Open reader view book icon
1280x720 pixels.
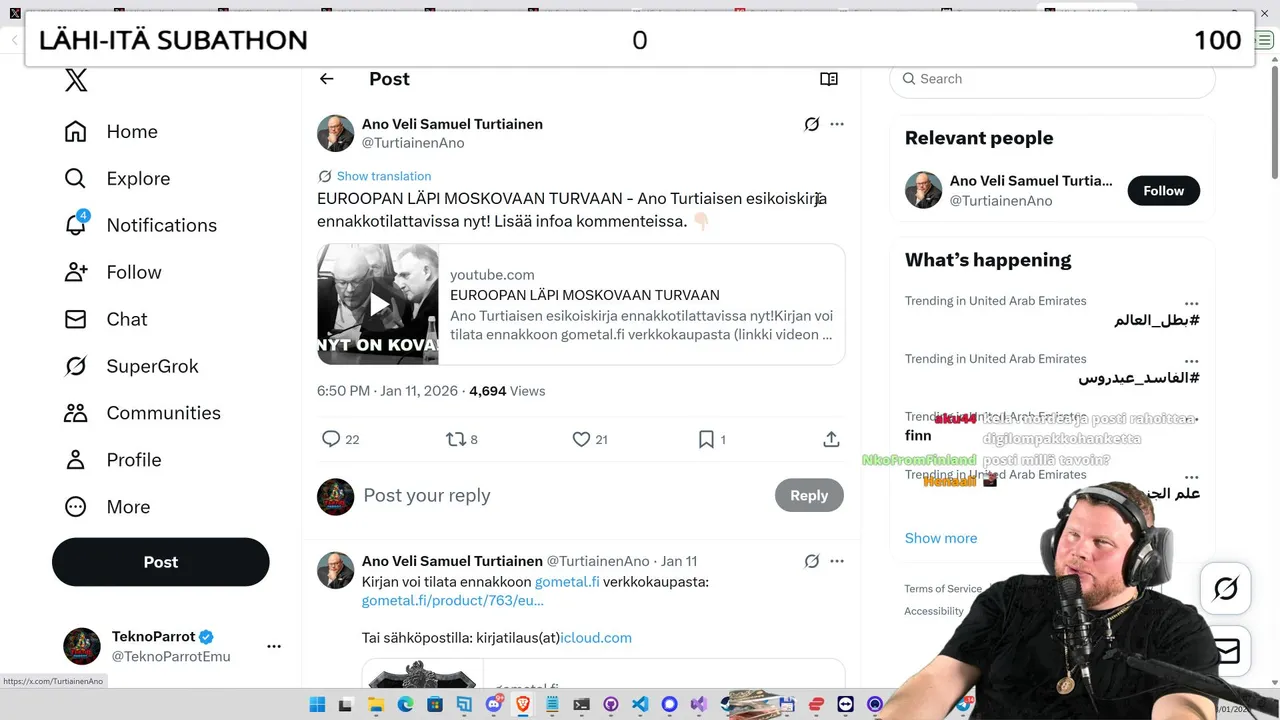click(x=829, y=79)
